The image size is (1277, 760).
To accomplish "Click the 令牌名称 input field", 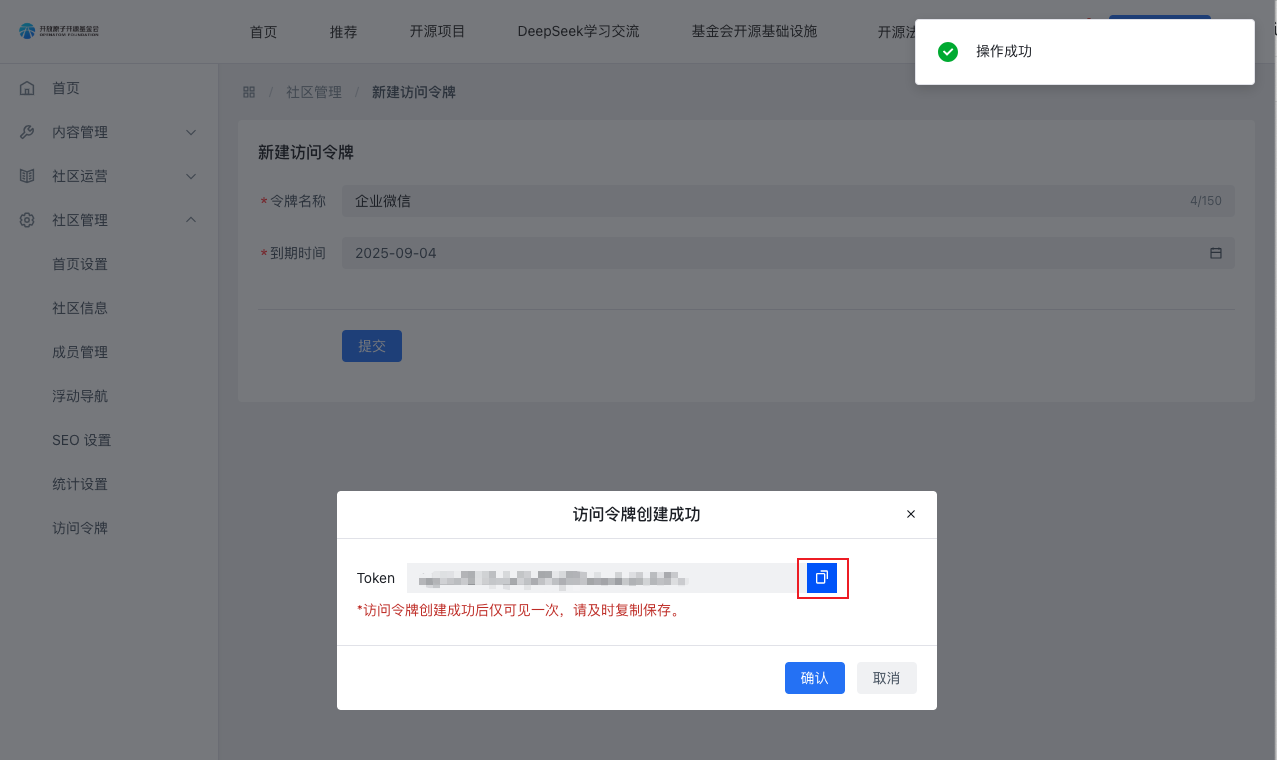I will [760, 201].
